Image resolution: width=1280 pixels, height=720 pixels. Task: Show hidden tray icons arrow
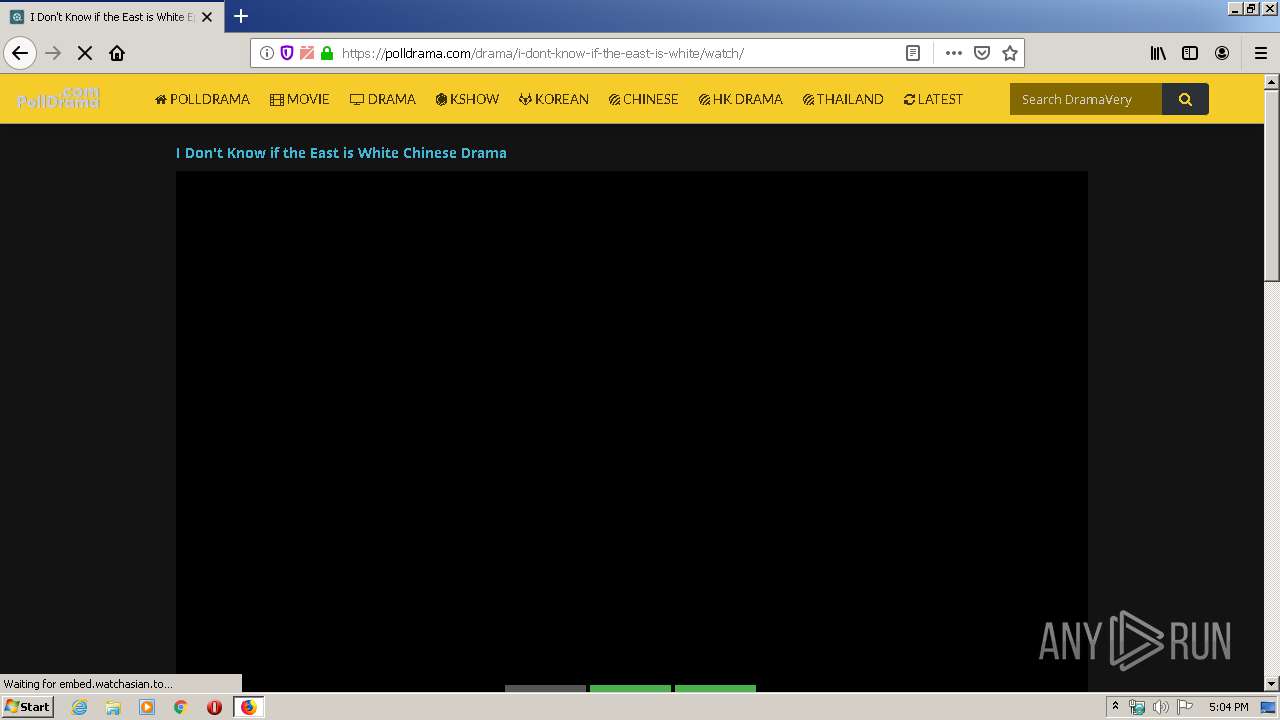pyautogui.click(x=1115, y=707)
